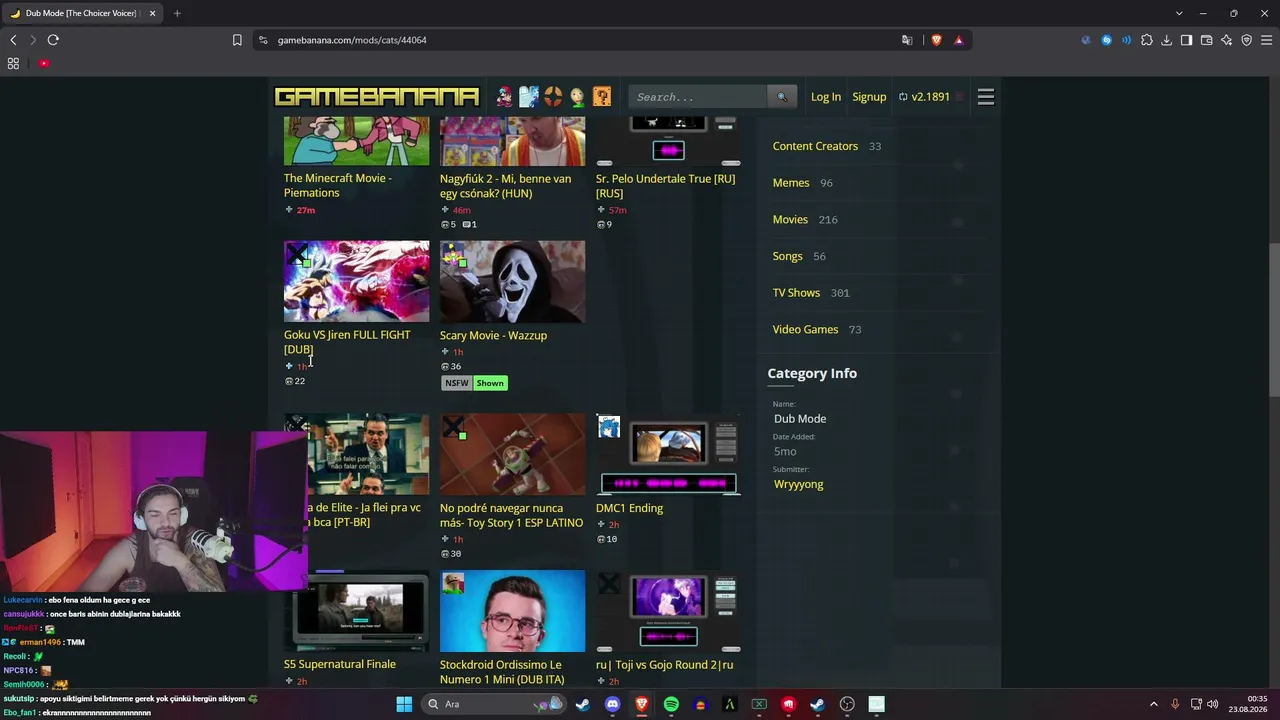Open Discord from the taskbar
Image resolution: width=1280 pixels, height=720 pixels.
pos(613,704)
